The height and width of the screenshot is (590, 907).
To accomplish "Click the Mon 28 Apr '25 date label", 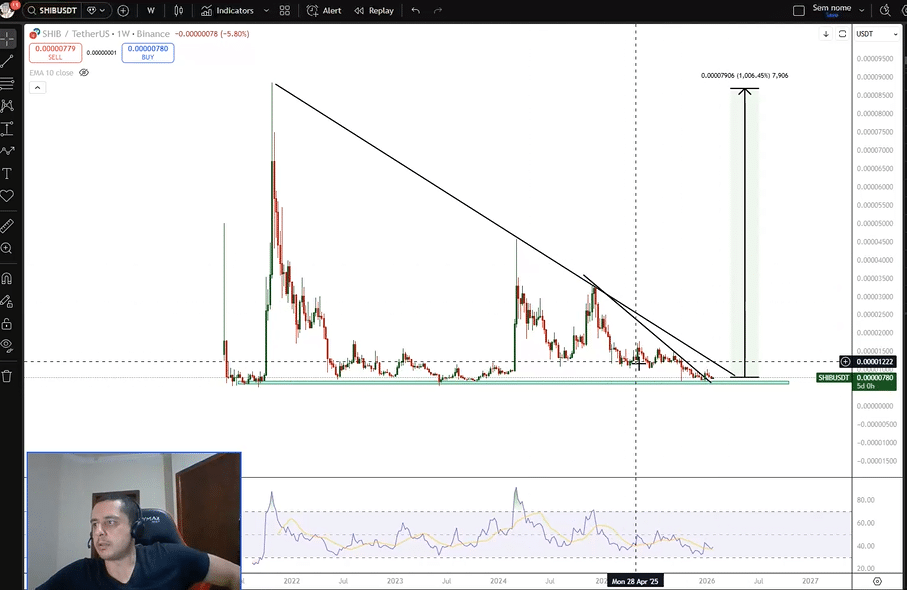I will click(x=635, y=581).
